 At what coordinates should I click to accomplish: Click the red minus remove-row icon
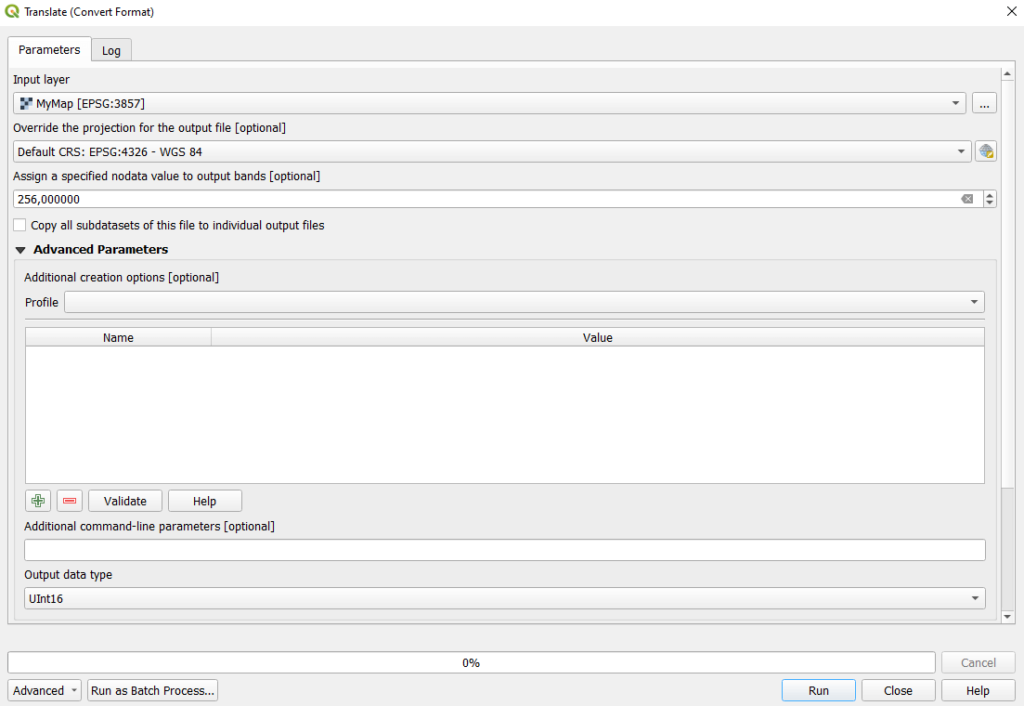69,501
